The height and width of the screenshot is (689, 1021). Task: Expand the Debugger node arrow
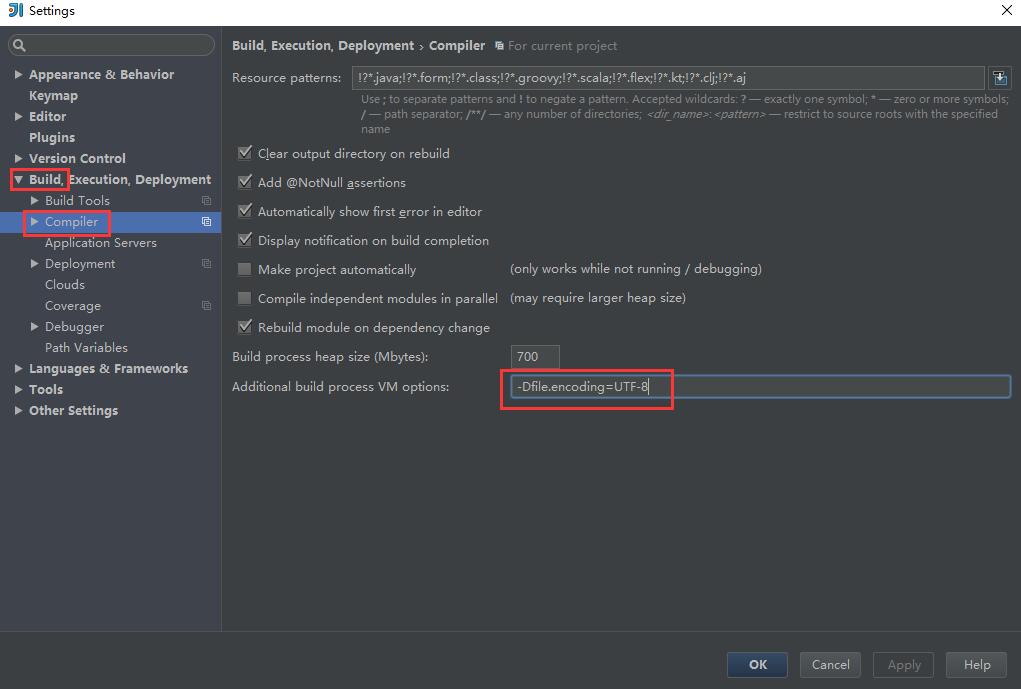coord(35,326)
